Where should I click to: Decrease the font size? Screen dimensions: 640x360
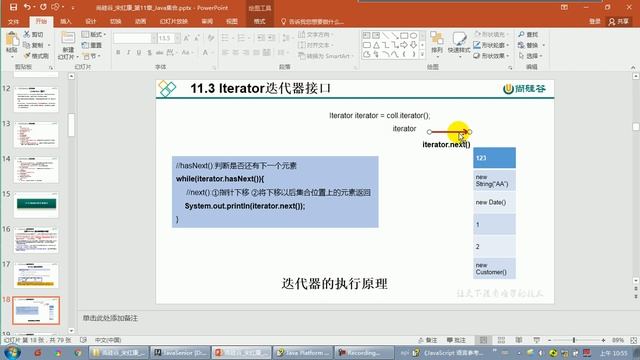click(x=197, y=38)
